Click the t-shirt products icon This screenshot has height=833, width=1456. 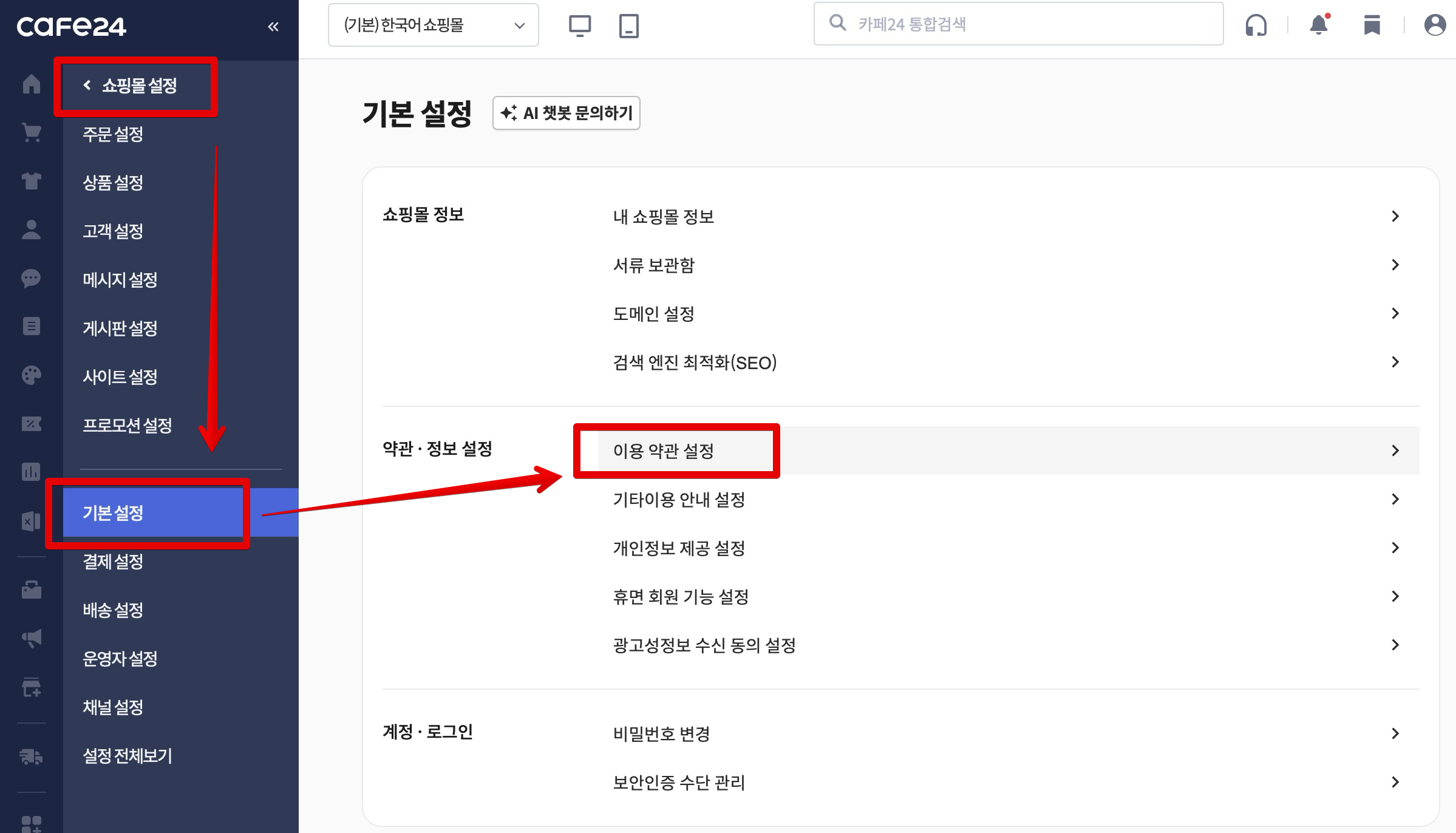click(31, 181)
